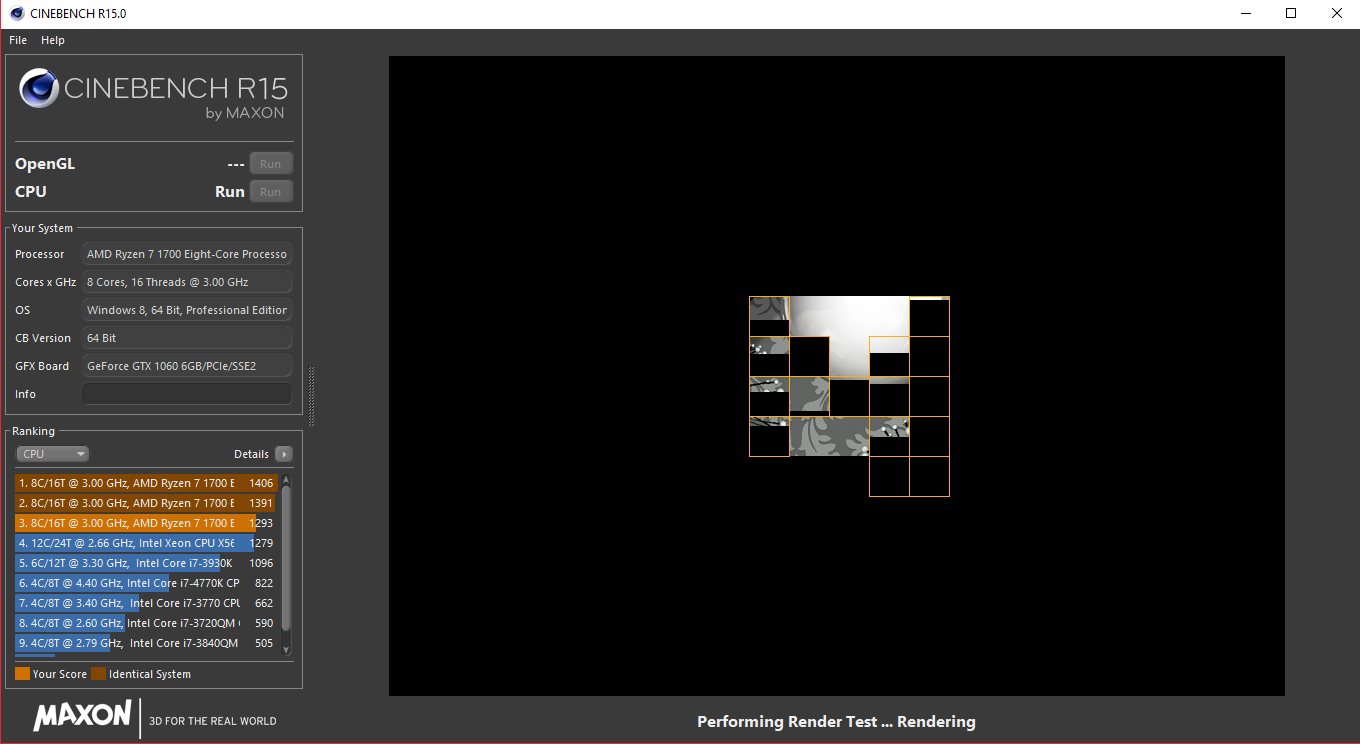Click the GFX Board GeForce GTX 1060 field
The image size is (1360, 744).
click(x=187, y=366)
